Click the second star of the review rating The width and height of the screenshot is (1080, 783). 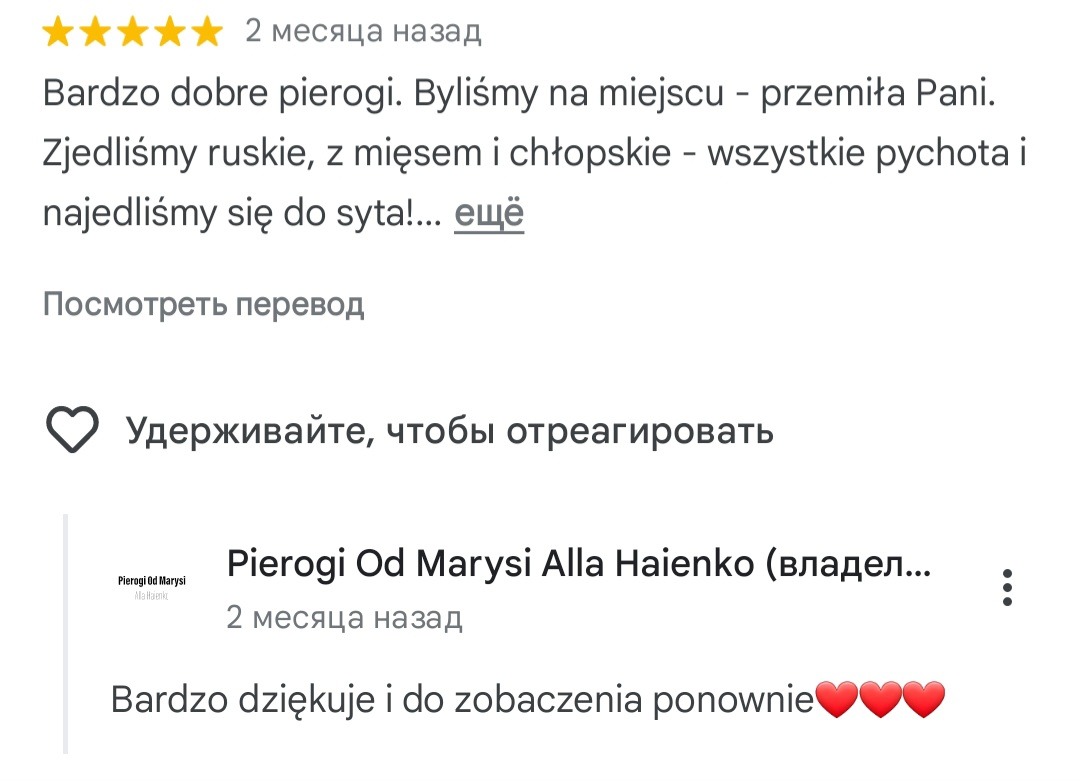(x=93, y=30)
